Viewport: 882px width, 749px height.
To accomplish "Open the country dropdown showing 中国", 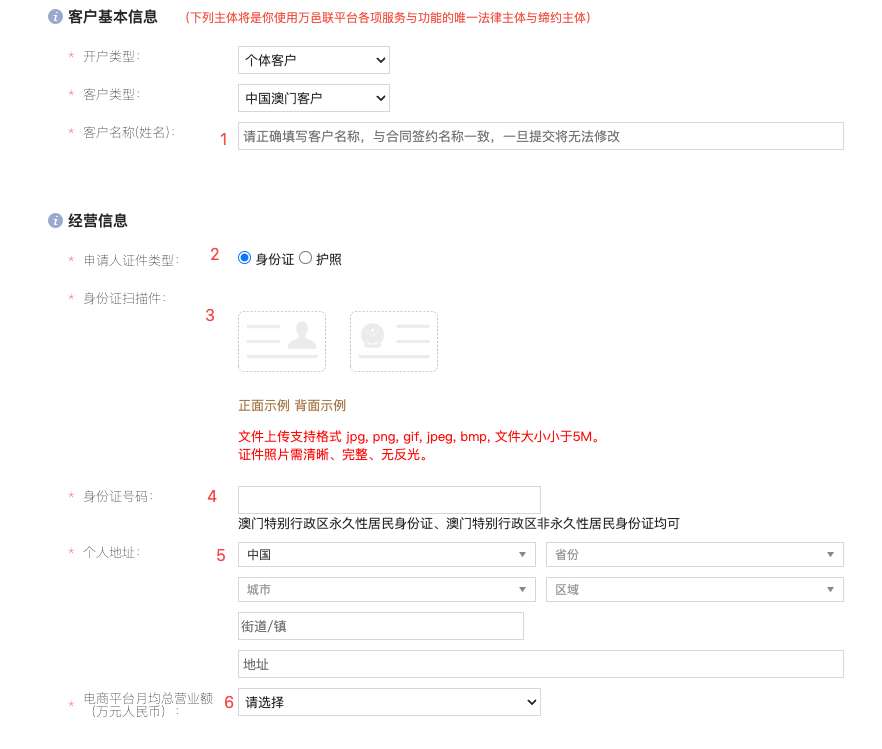I will 386,554.
